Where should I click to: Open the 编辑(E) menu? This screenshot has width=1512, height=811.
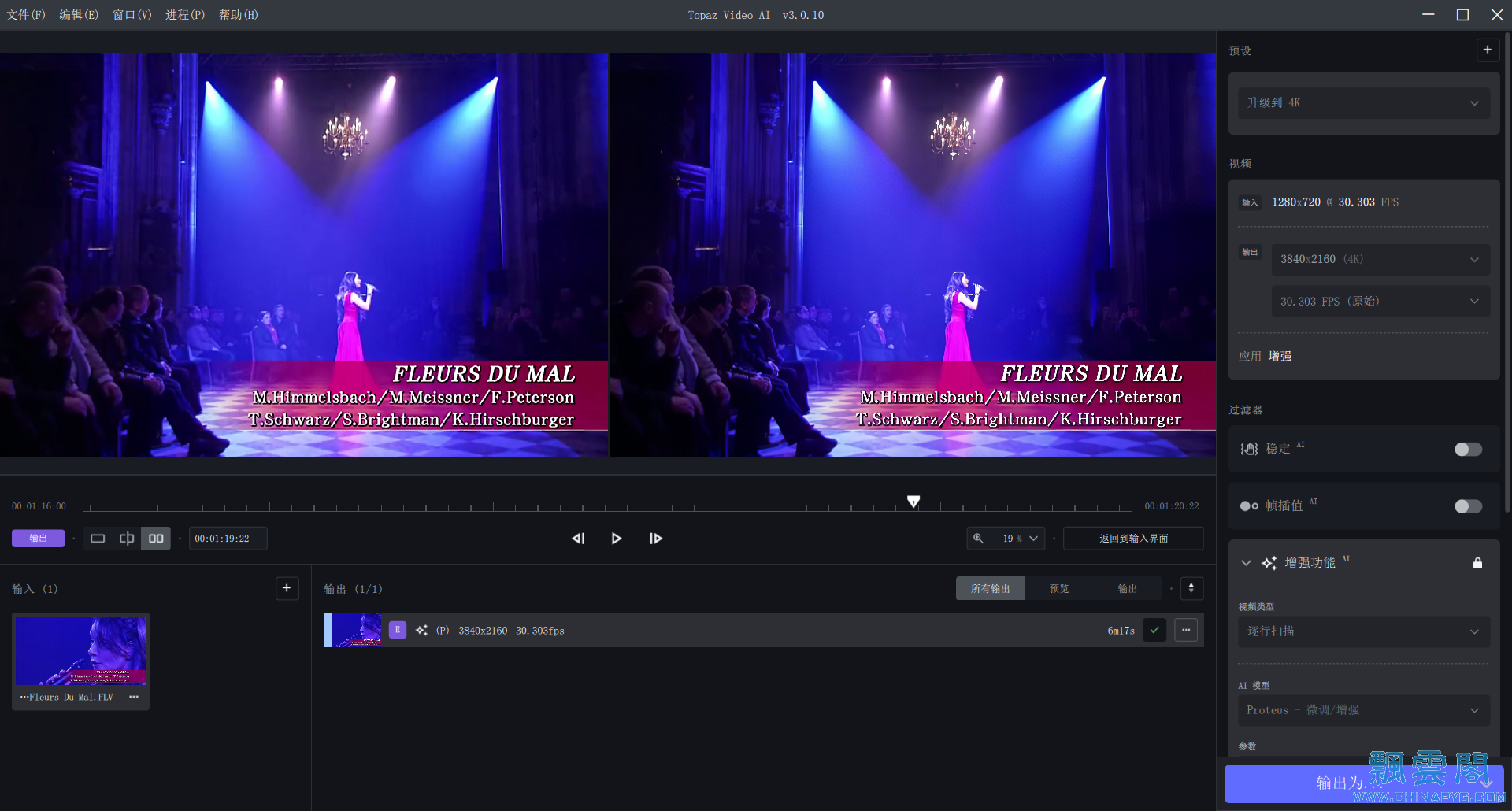pos(79,15)
